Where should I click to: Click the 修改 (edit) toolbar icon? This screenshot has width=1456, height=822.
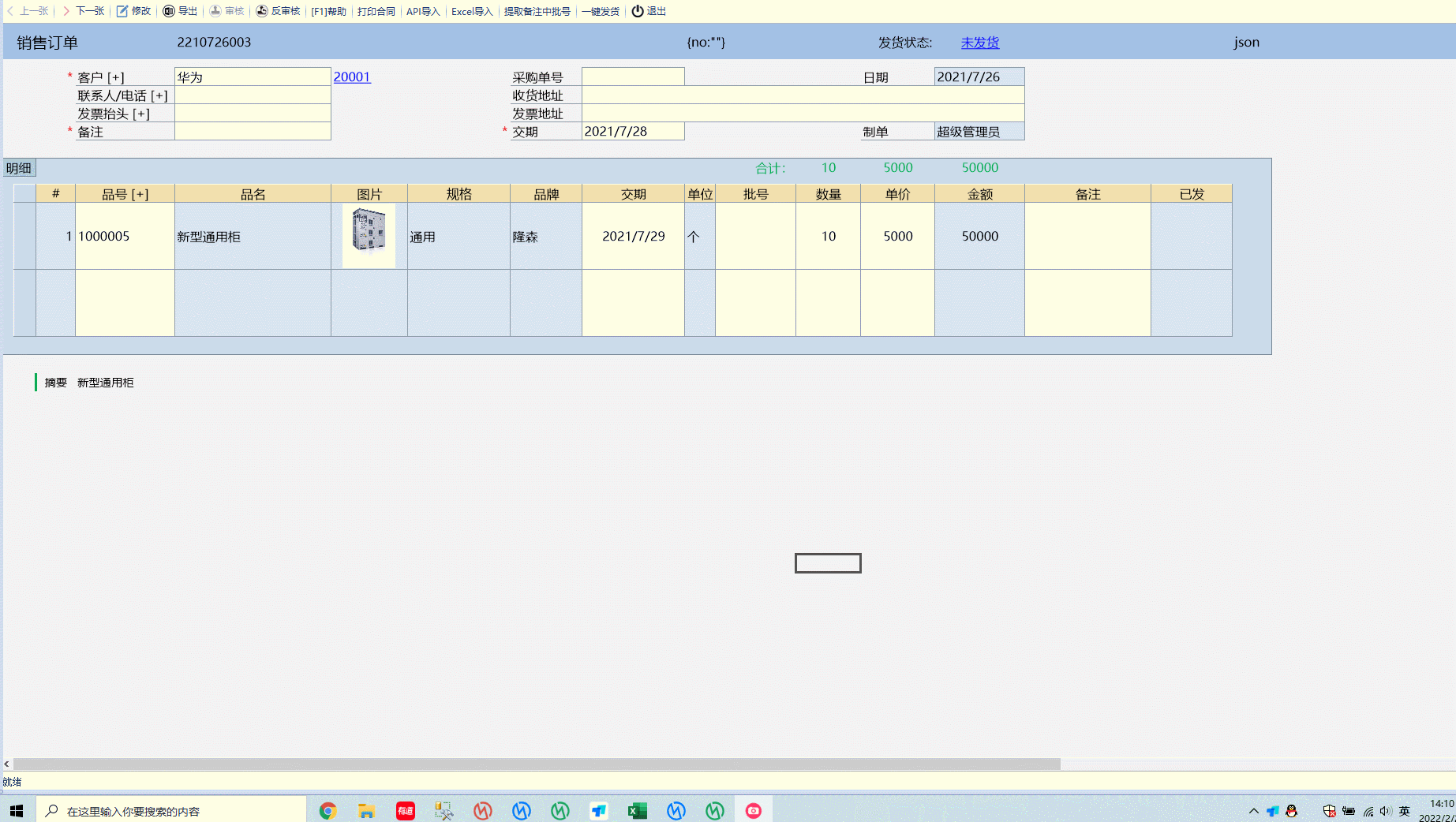[122, 11]
